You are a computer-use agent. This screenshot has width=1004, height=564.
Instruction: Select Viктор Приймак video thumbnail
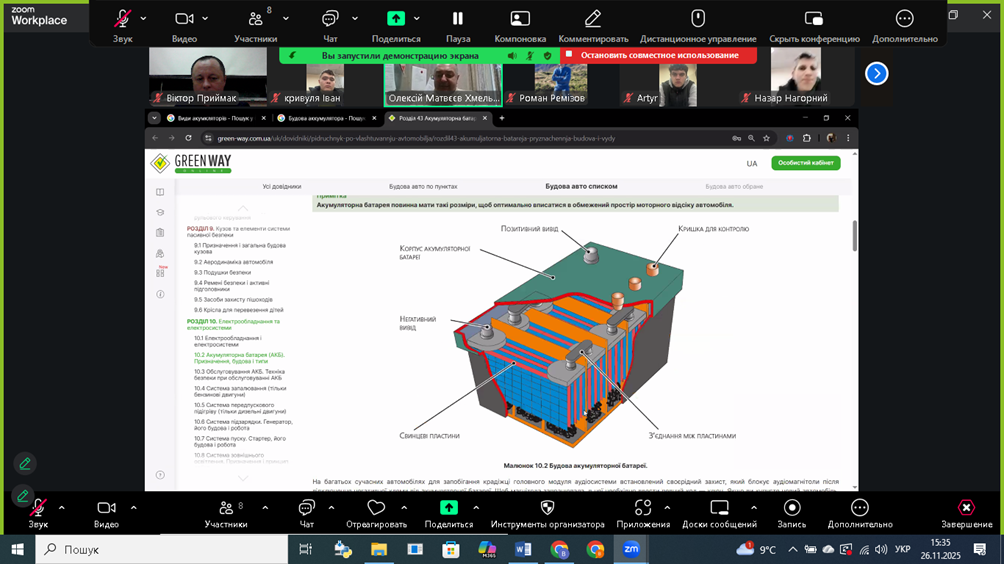coord(207,75)
